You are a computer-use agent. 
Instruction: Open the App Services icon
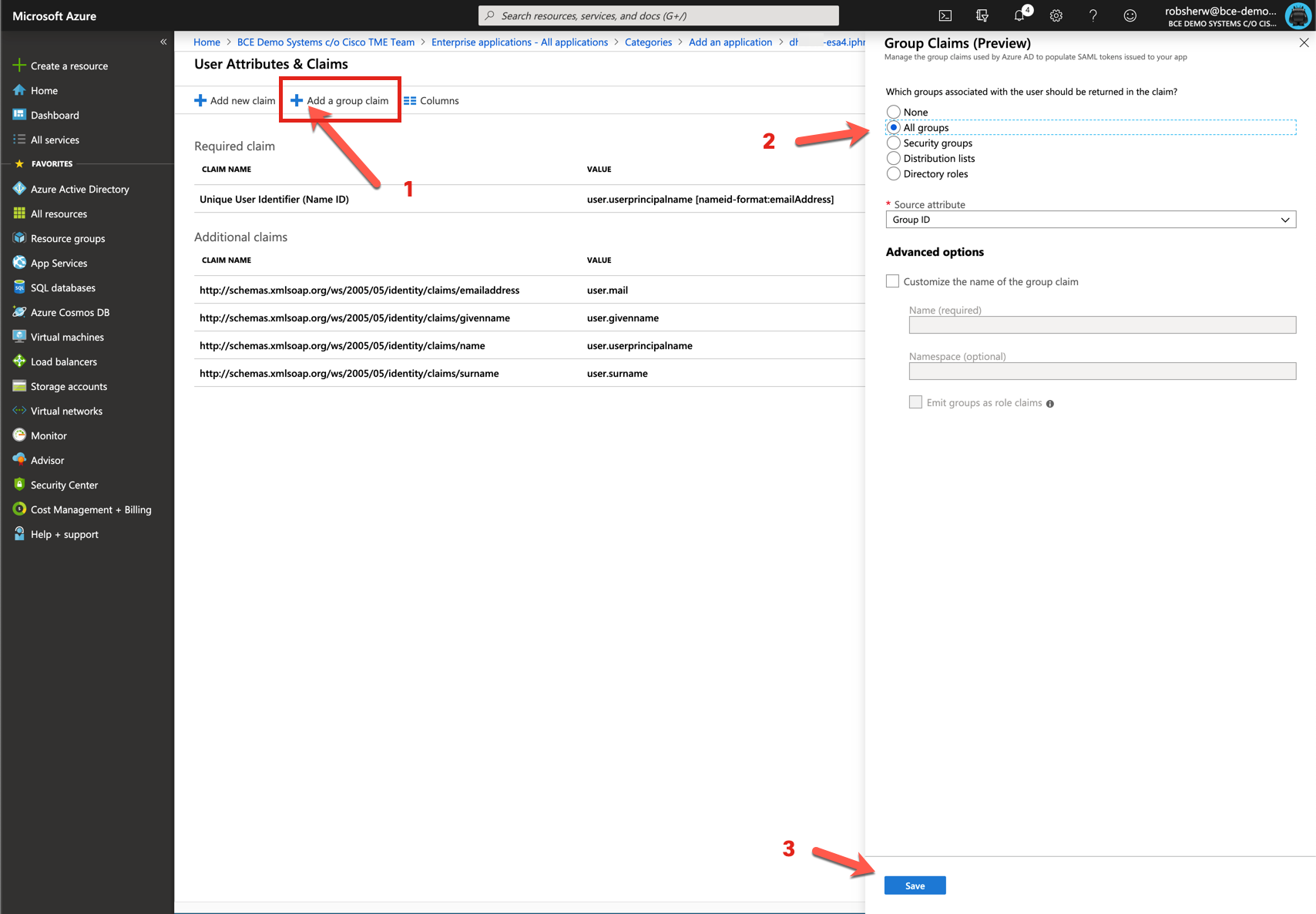[x=19, y=263]
